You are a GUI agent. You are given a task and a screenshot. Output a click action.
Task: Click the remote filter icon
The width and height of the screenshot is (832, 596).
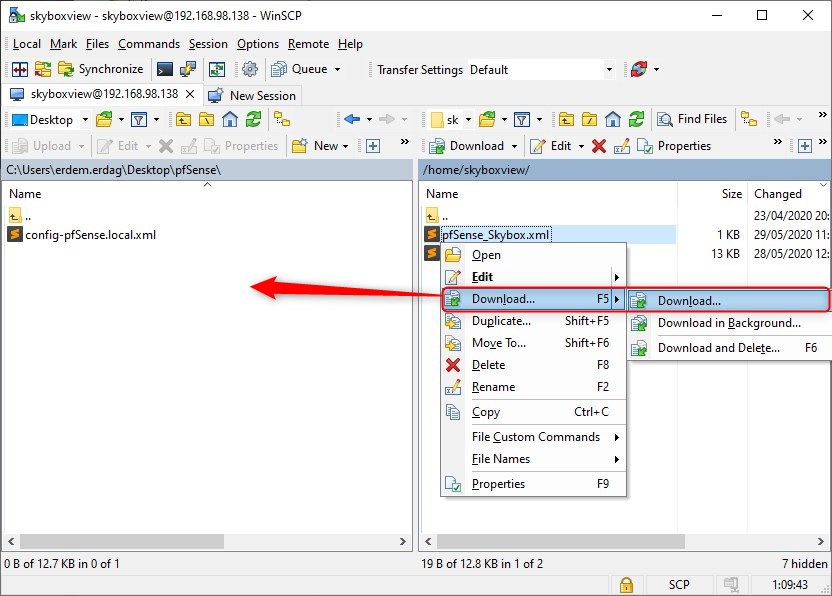522,119
